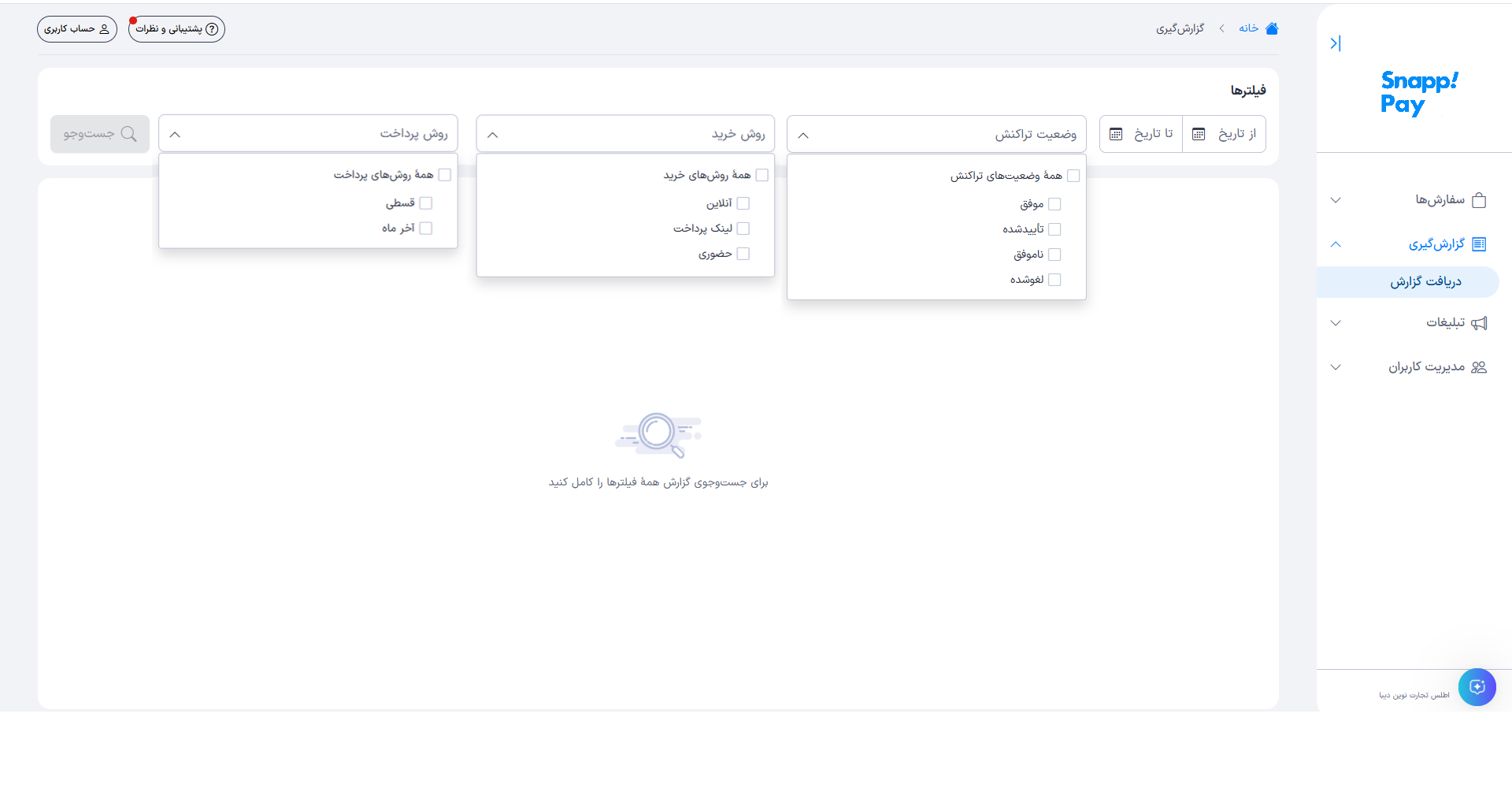This screenshot has height=788, width=1512.
Task: Click the user account person icon
Action: point(104,29)
